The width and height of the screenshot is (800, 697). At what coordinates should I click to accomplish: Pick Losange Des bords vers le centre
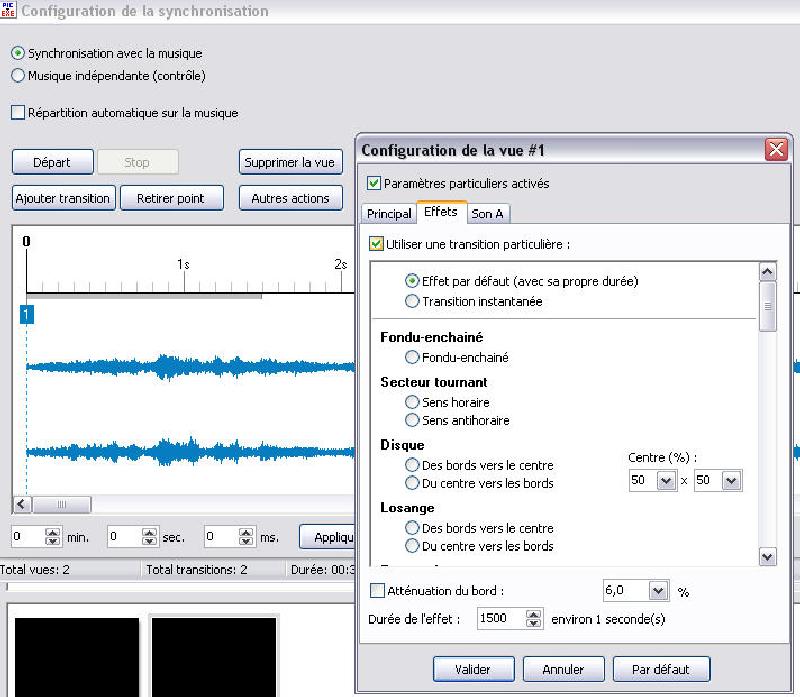click(412, 528)
